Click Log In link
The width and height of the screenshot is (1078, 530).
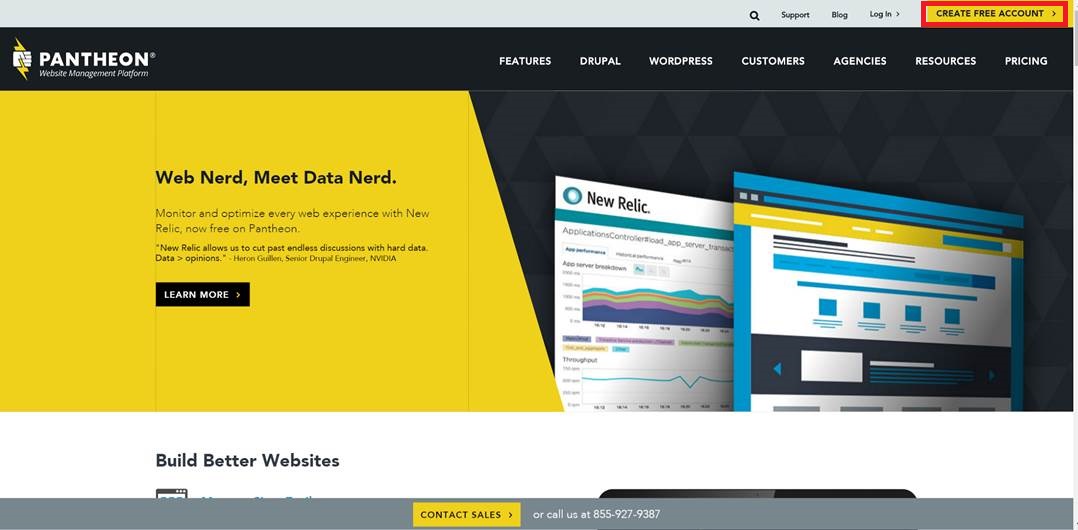click(x=884, y=14)
